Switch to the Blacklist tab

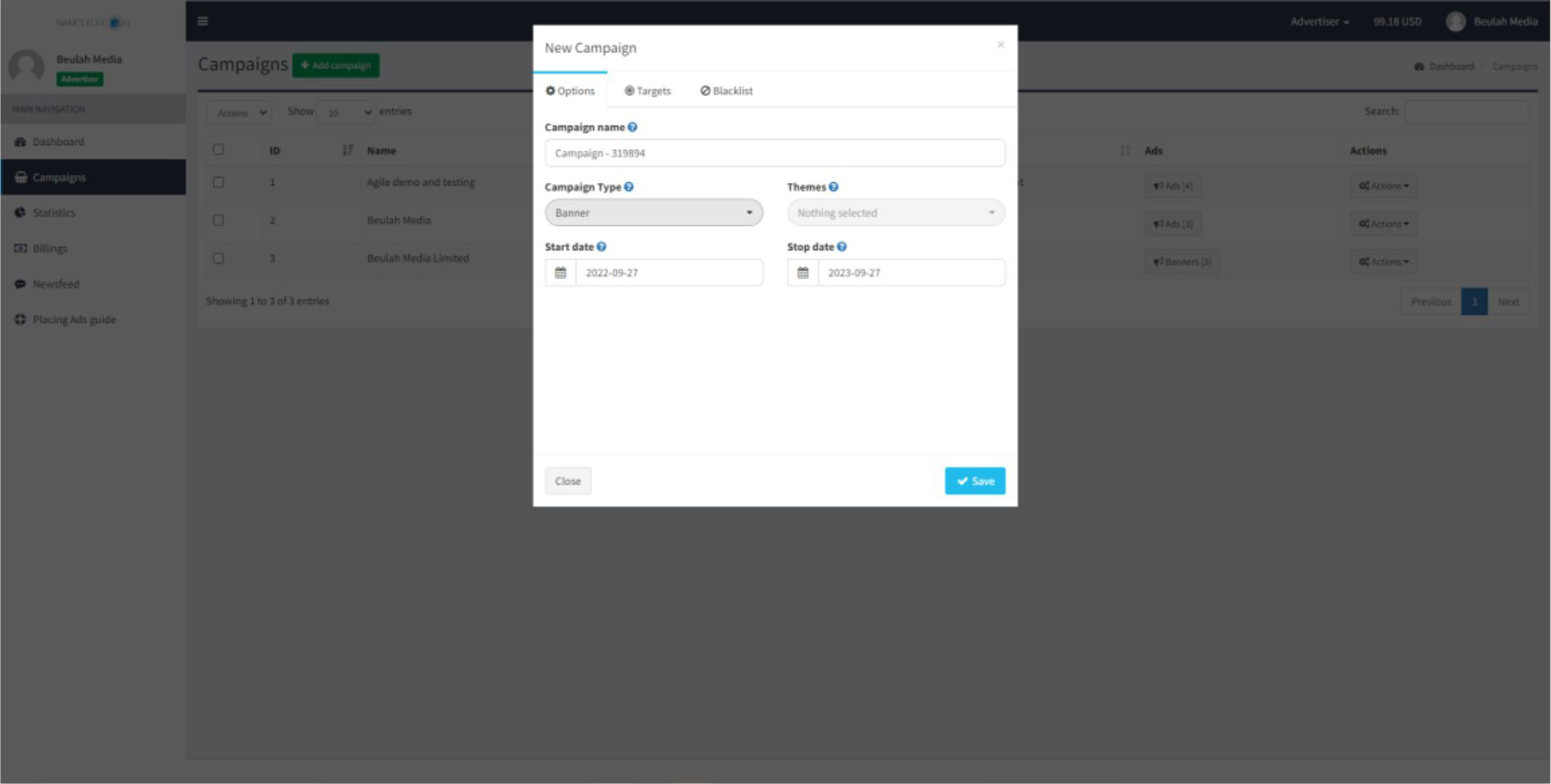tap(727, 91)
